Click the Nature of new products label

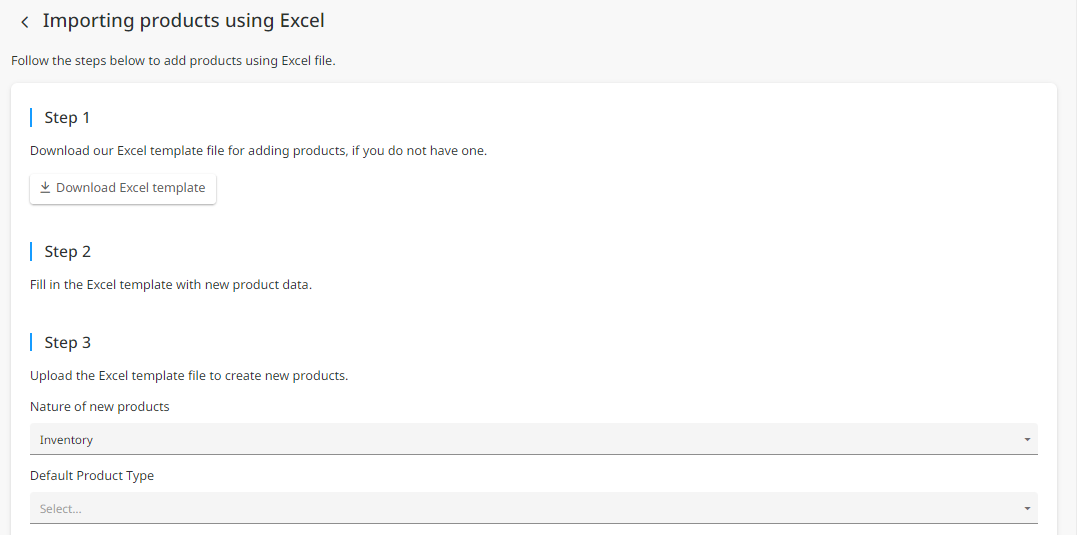tap(100, 407)
